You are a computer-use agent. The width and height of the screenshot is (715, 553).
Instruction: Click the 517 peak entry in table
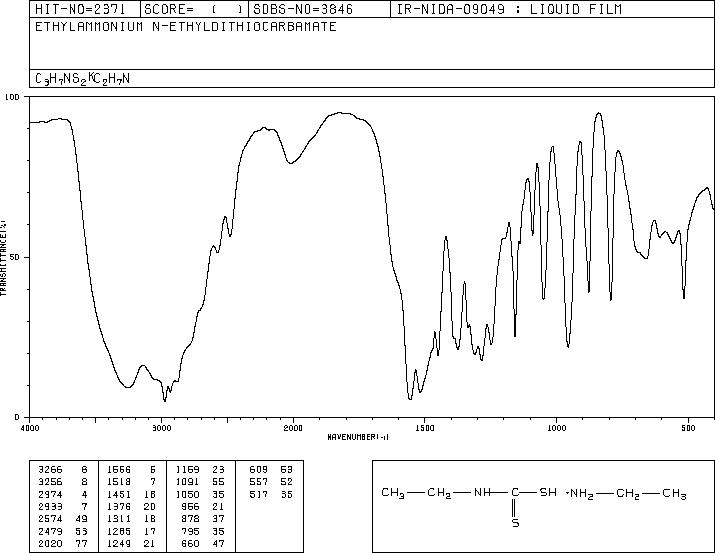click(259, 494)
